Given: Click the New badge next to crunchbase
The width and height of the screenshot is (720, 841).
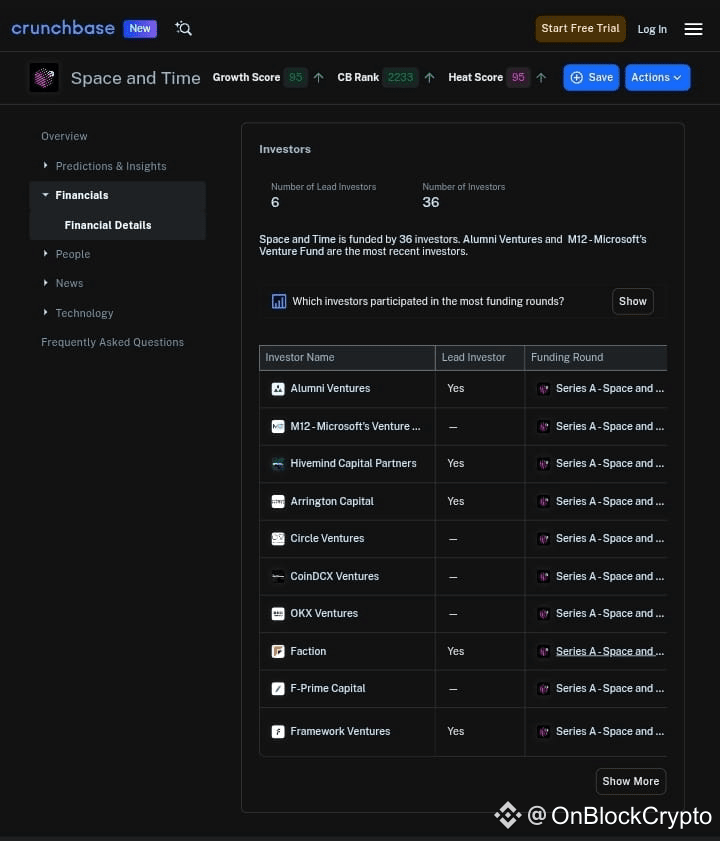Looking at the screenshot, I should (x=140, y=28).
